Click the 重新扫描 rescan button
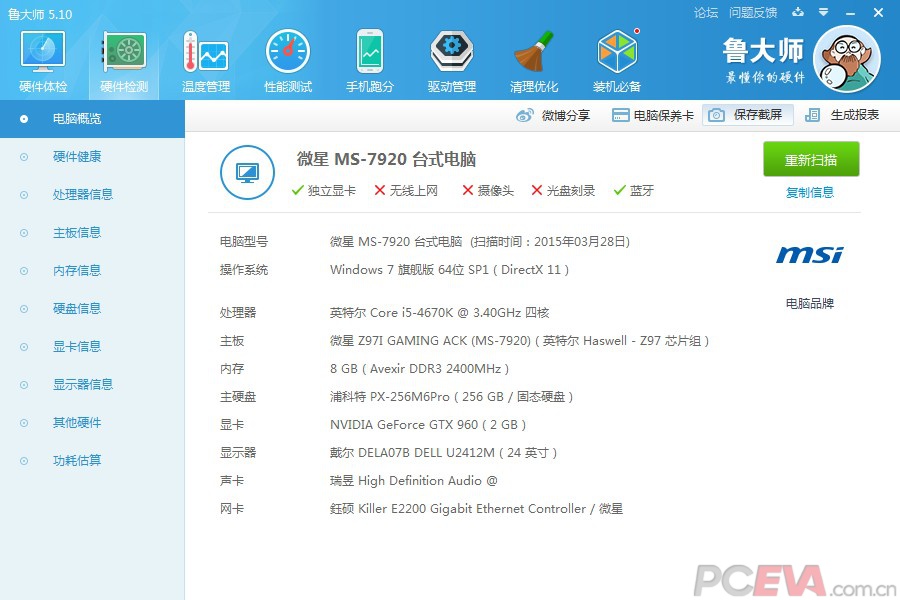The image size is (900, 600). [810, 160]
